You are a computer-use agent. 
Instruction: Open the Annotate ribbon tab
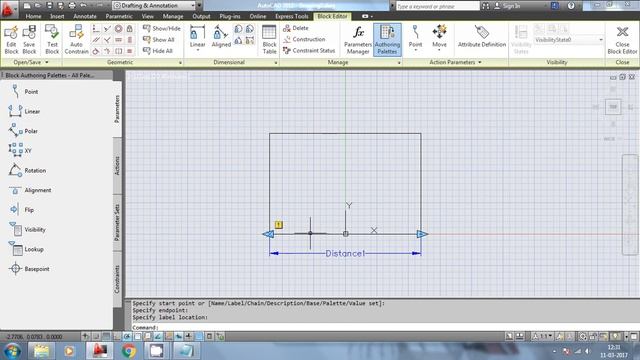click(85, 16)
